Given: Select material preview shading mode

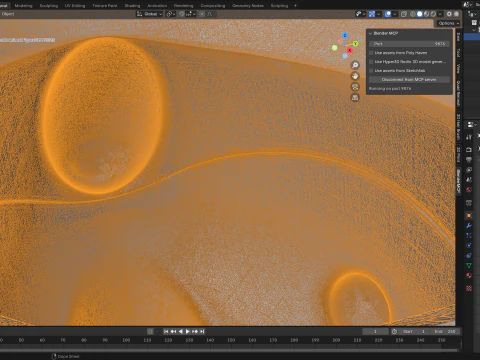Looking at the screenshot, I should 427,14.
